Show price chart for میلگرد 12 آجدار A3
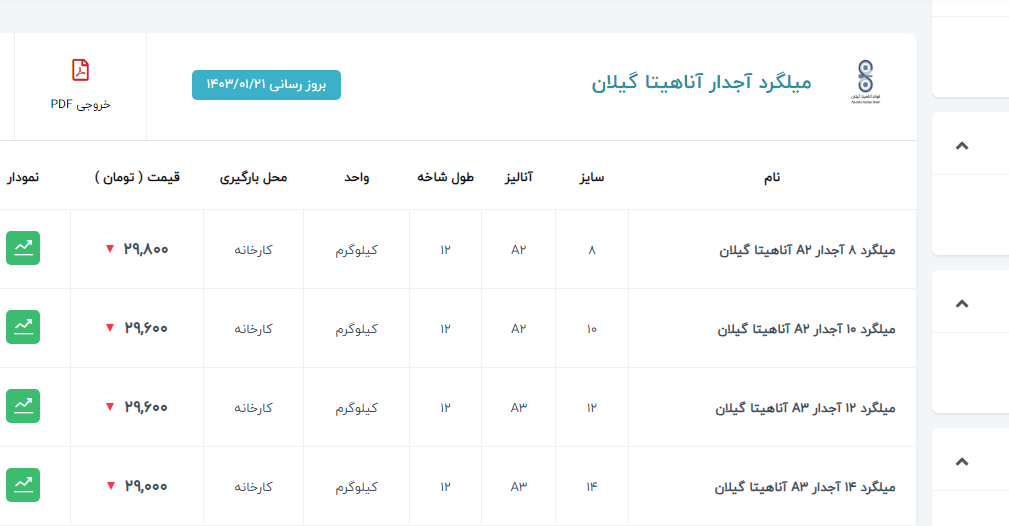 [23, 407]
